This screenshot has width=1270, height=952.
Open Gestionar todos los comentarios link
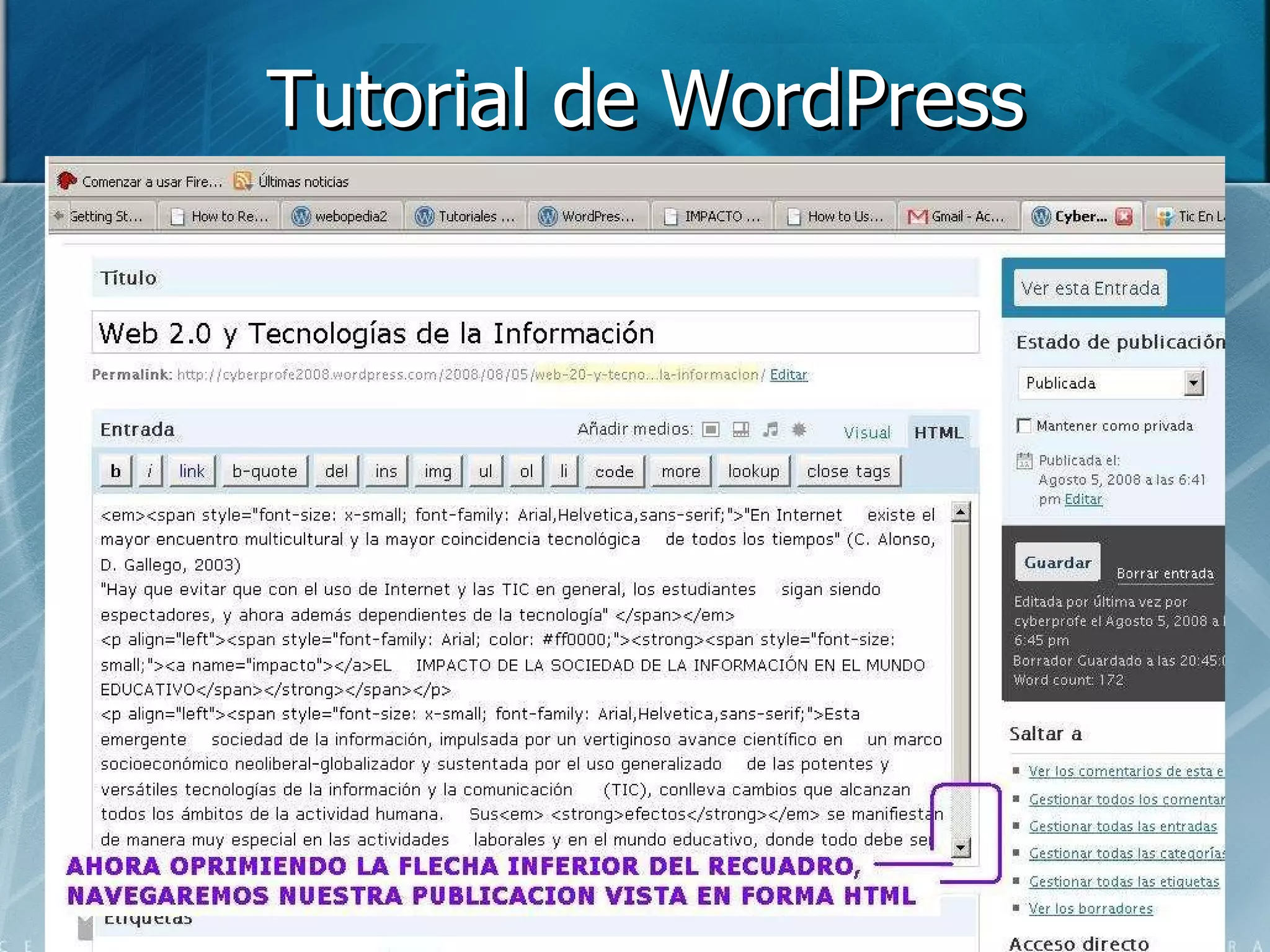click(x=1127, y=799)
